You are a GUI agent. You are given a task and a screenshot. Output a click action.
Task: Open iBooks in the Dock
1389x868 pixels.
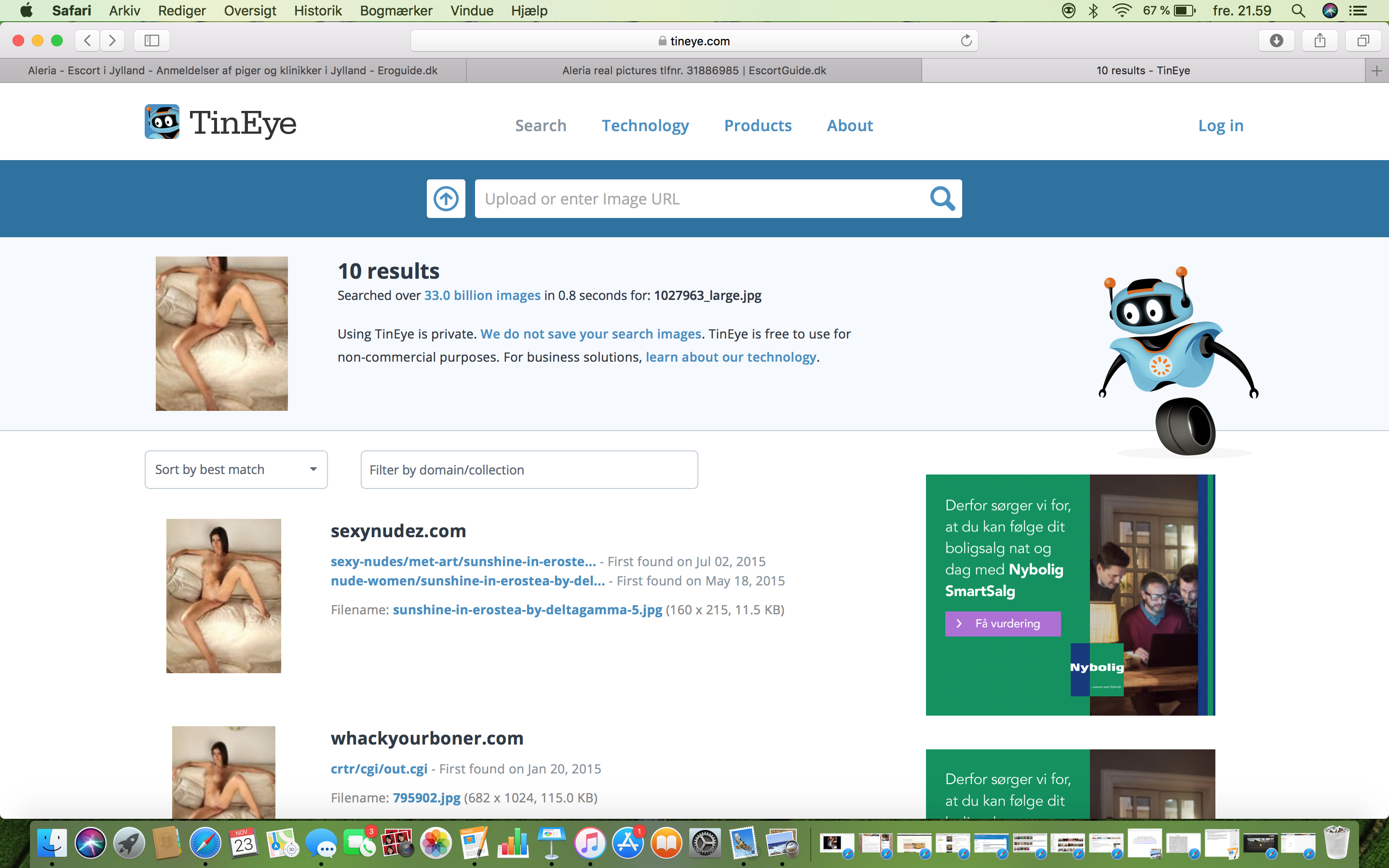[667, 843]
